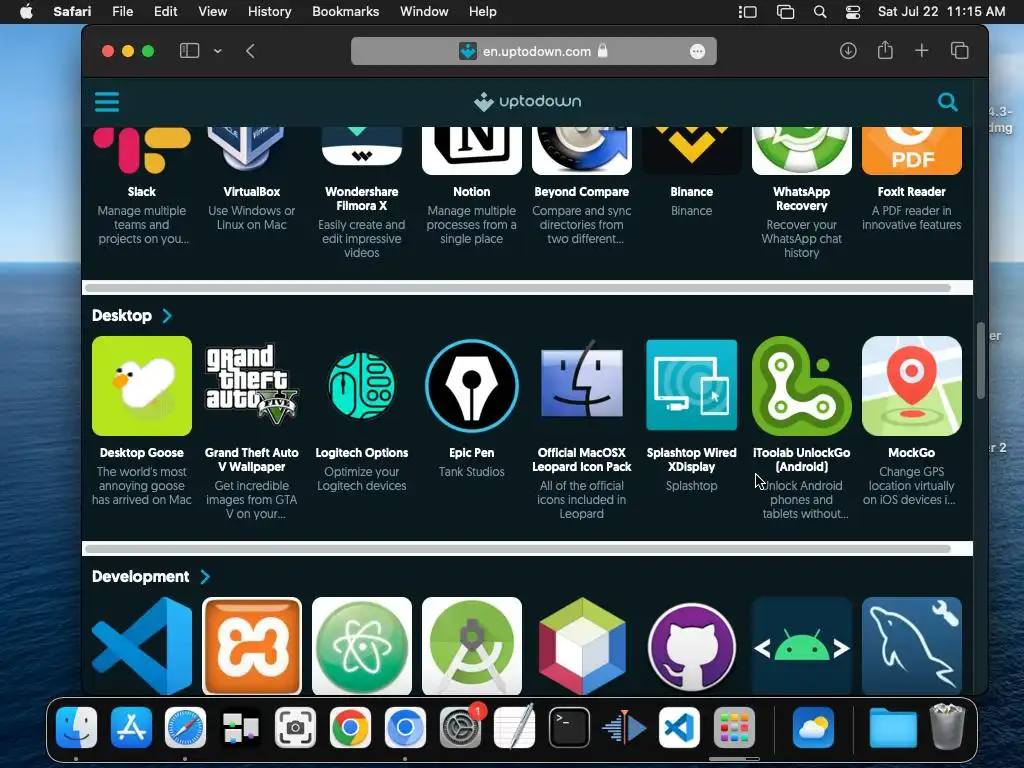
Task: Open Finder from the Dock
Action: 76,728
